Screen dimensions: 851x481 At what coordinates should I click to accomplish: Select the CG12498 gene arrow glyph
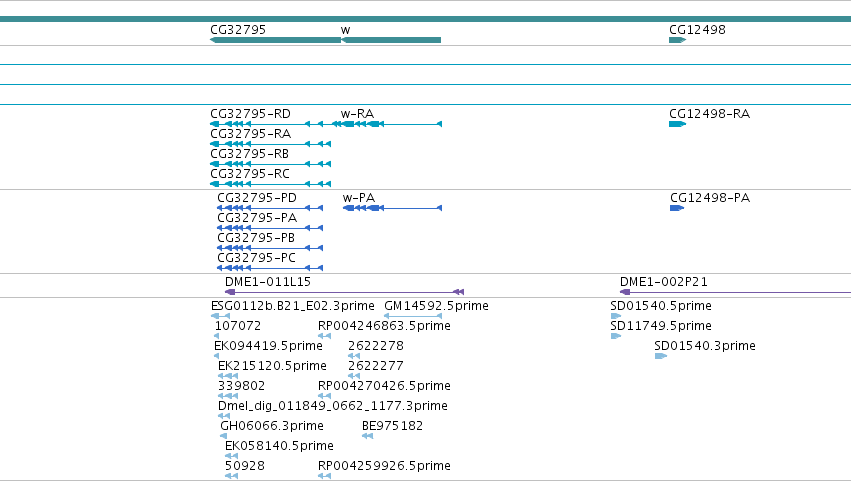677,40
